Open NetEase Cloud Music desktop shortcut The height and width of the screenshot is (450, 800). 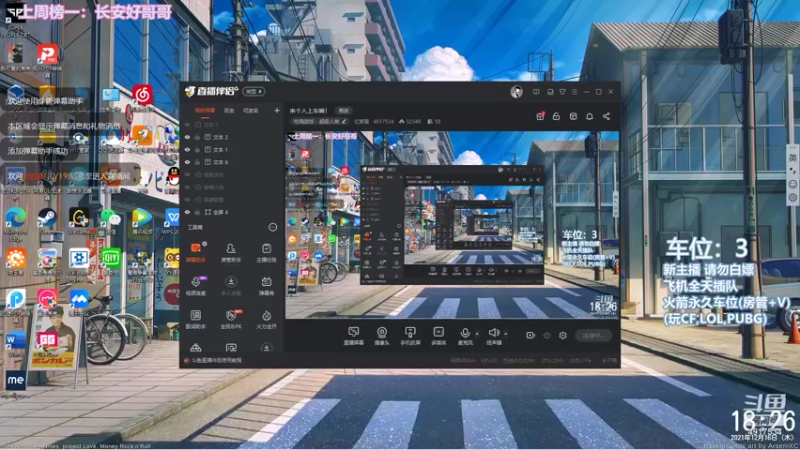(142, 97)
